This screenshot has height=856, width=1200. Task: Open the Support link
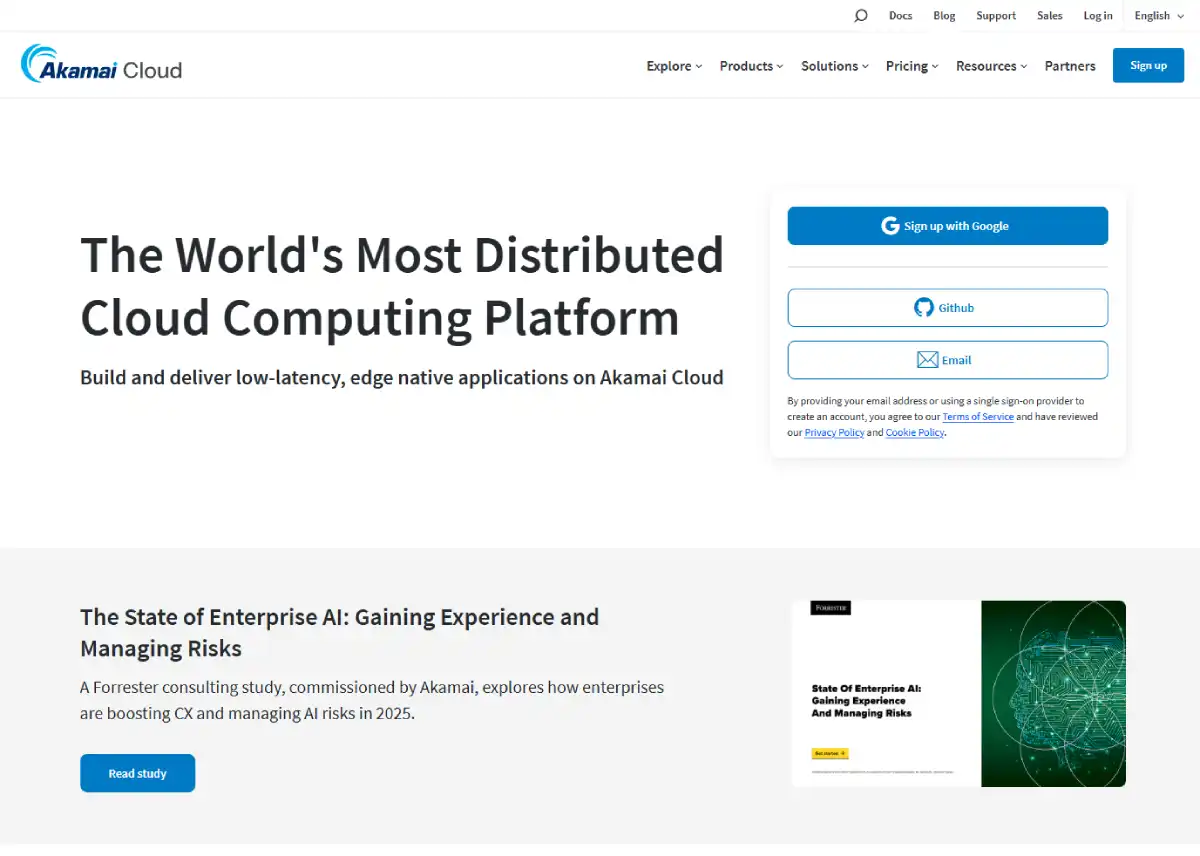996,15
